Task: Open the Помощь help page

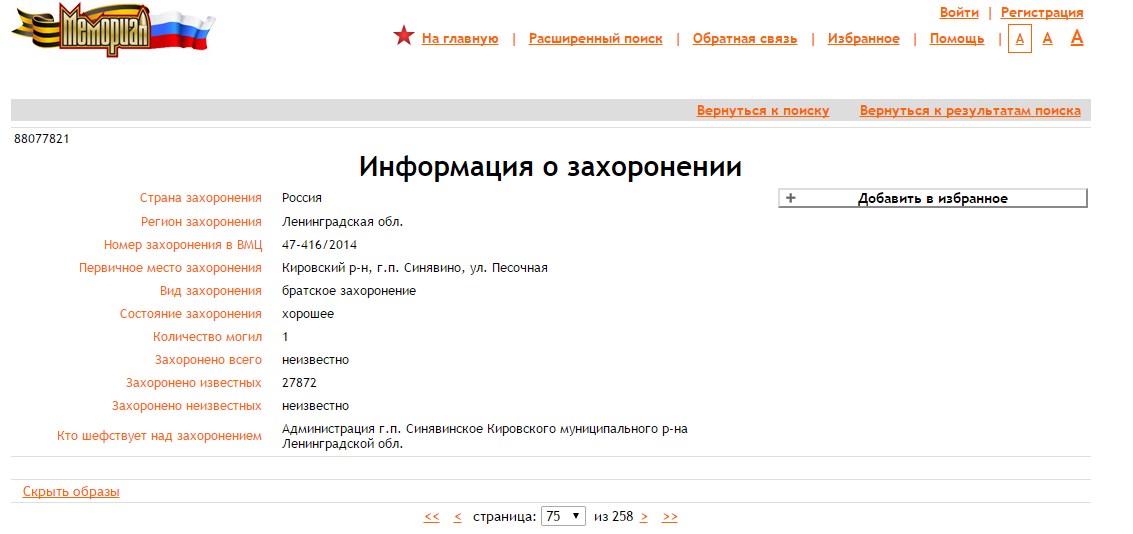Action: pos(957,39)
